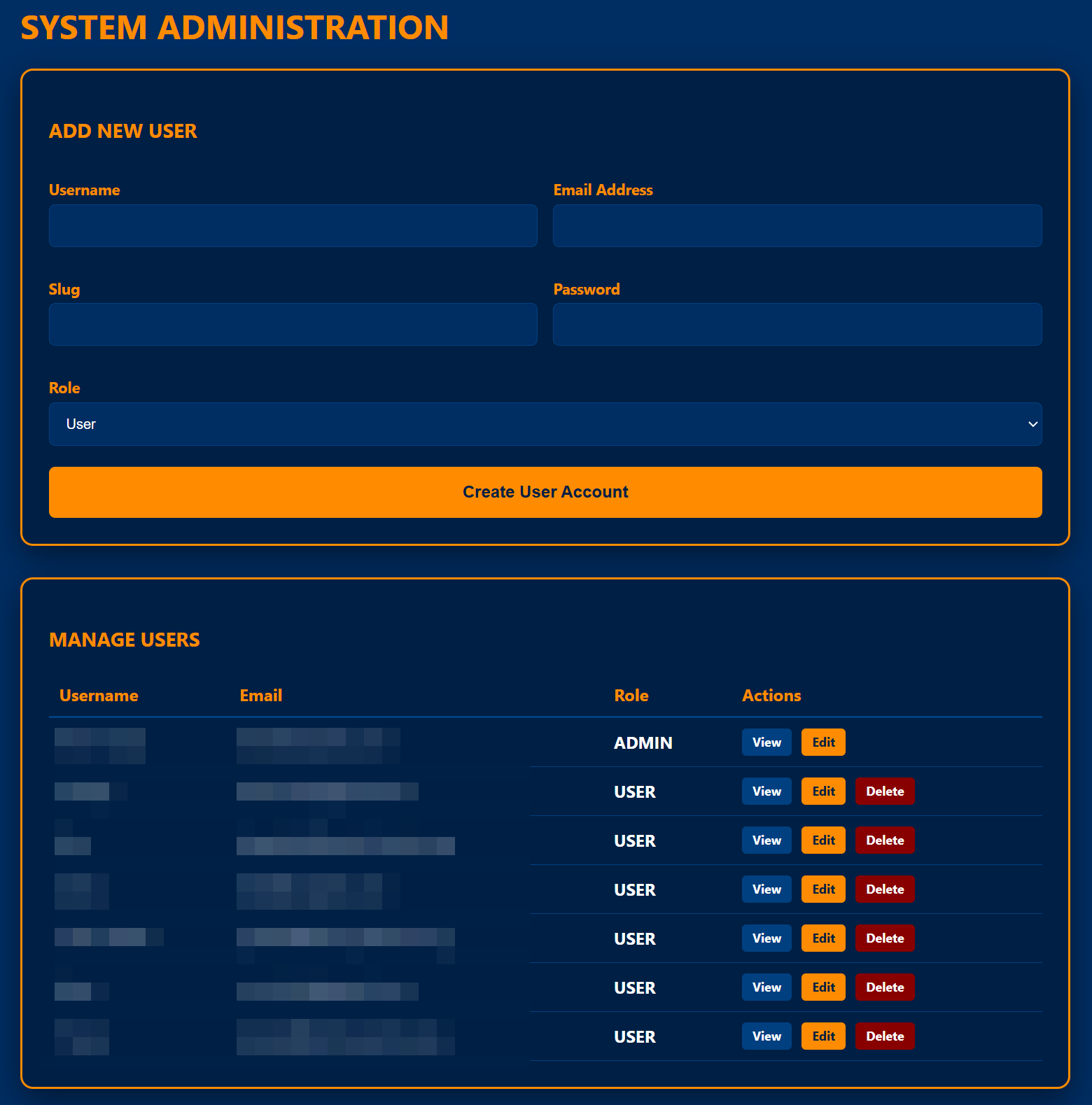Click the Role column header
This screenshot has height=1105, width=1092.
point(631,696)
